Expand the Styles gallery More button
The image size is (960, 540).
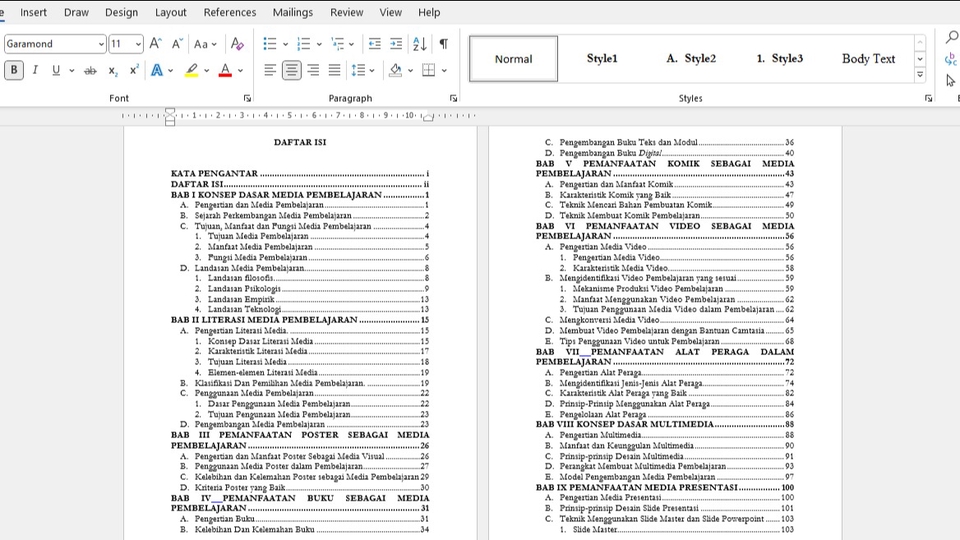(920, 75)
